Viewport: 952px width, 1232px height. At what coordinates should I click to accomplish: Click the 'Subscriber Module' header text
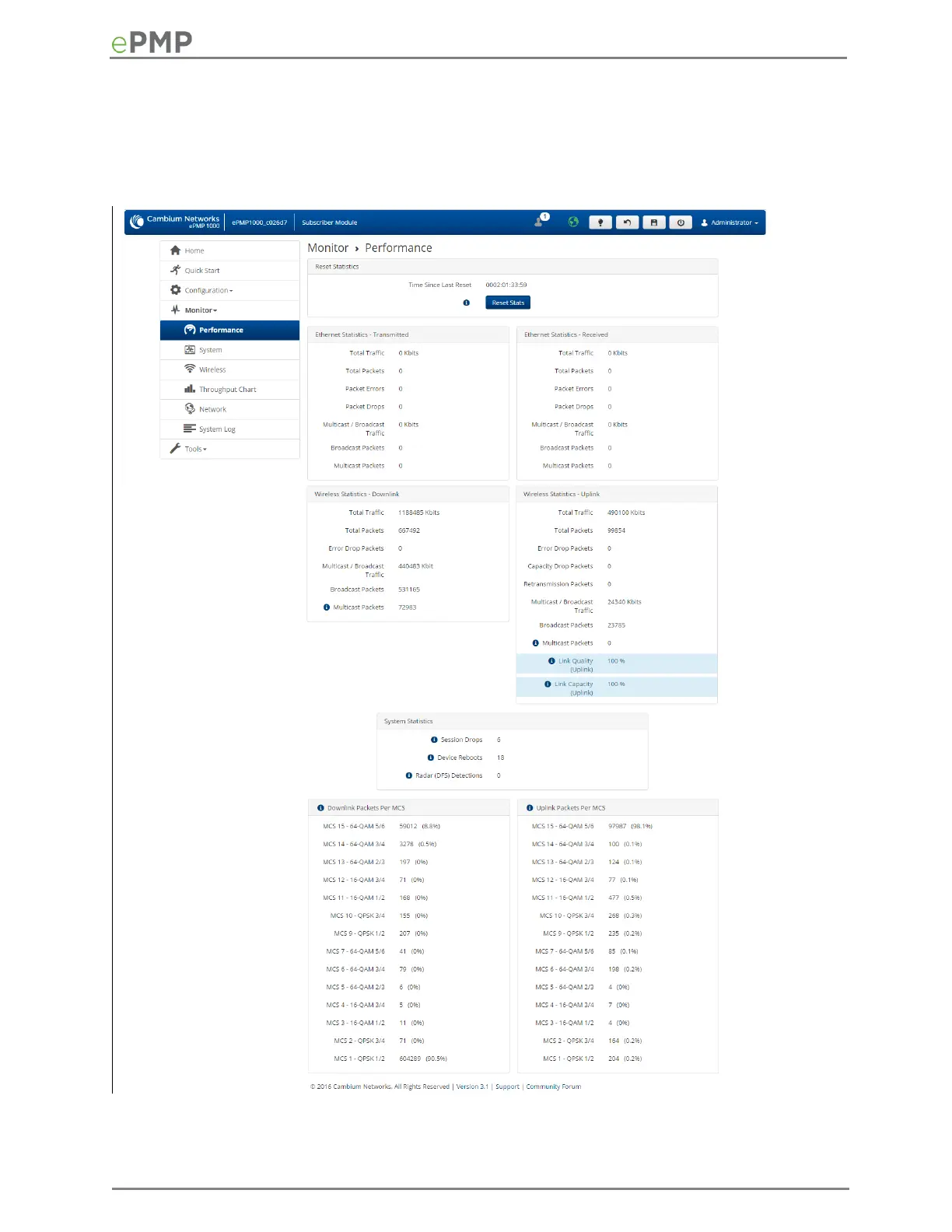tap(330, 222)
